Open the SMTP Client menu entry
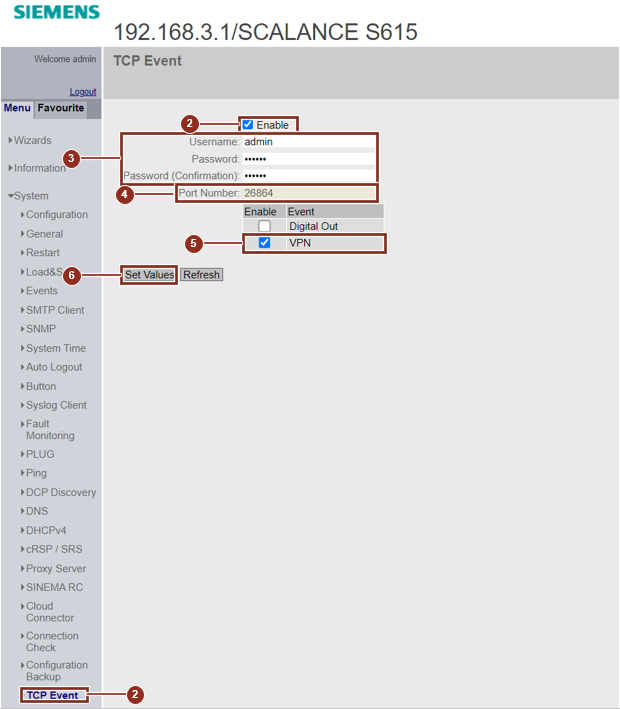Screen dimensions: 620x709 click(55, 310)
